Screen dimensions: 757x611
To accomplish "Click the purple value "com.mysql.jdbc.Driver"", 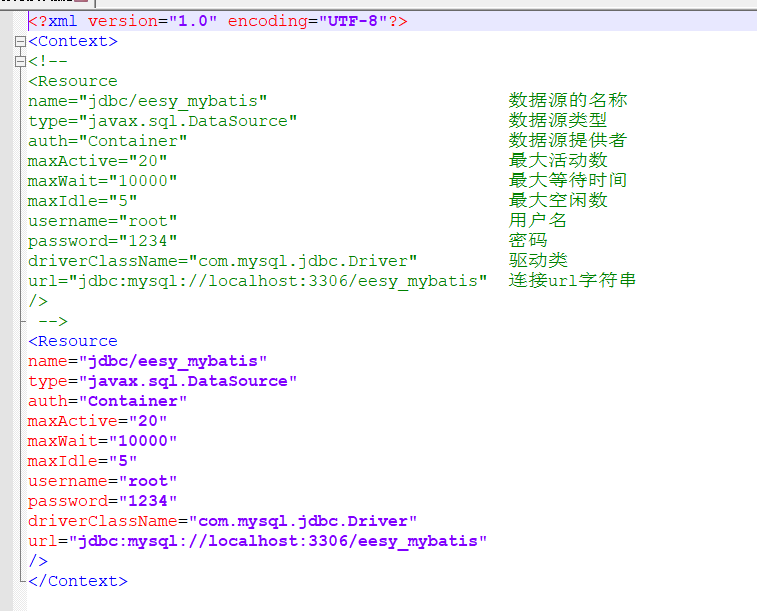I will [303, 521].
